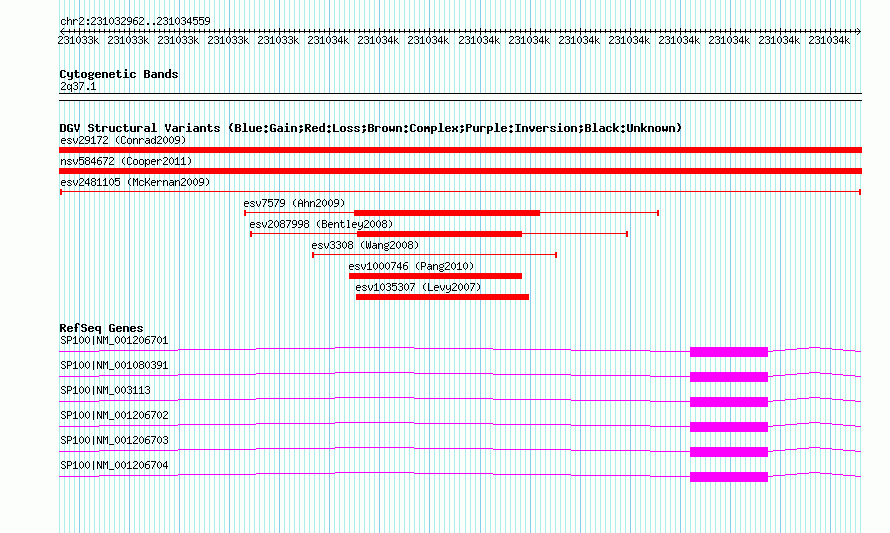Viewport: 890px width, 533px height.
Task: Select the 2q37.1 band label
Action: (x=78, y=86)
